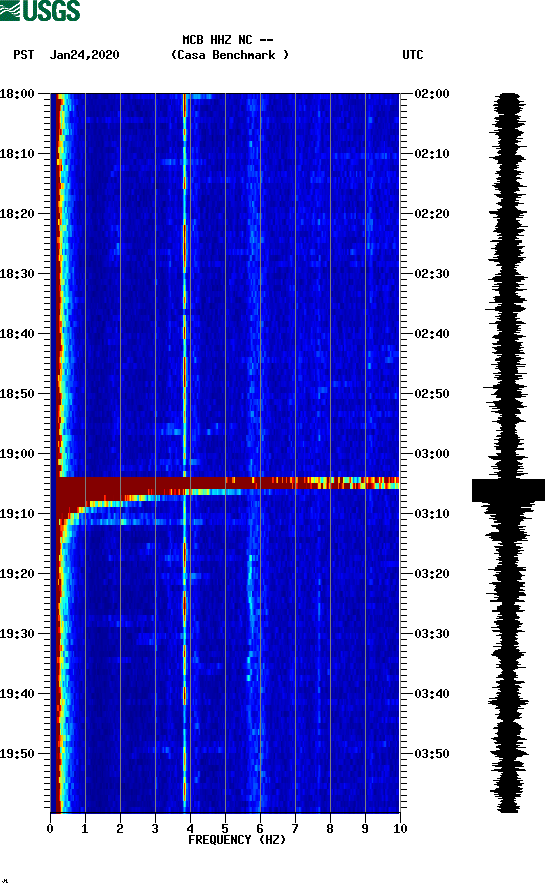
Task: Click the 8 Hz frequency tick label
Action: 330,829
